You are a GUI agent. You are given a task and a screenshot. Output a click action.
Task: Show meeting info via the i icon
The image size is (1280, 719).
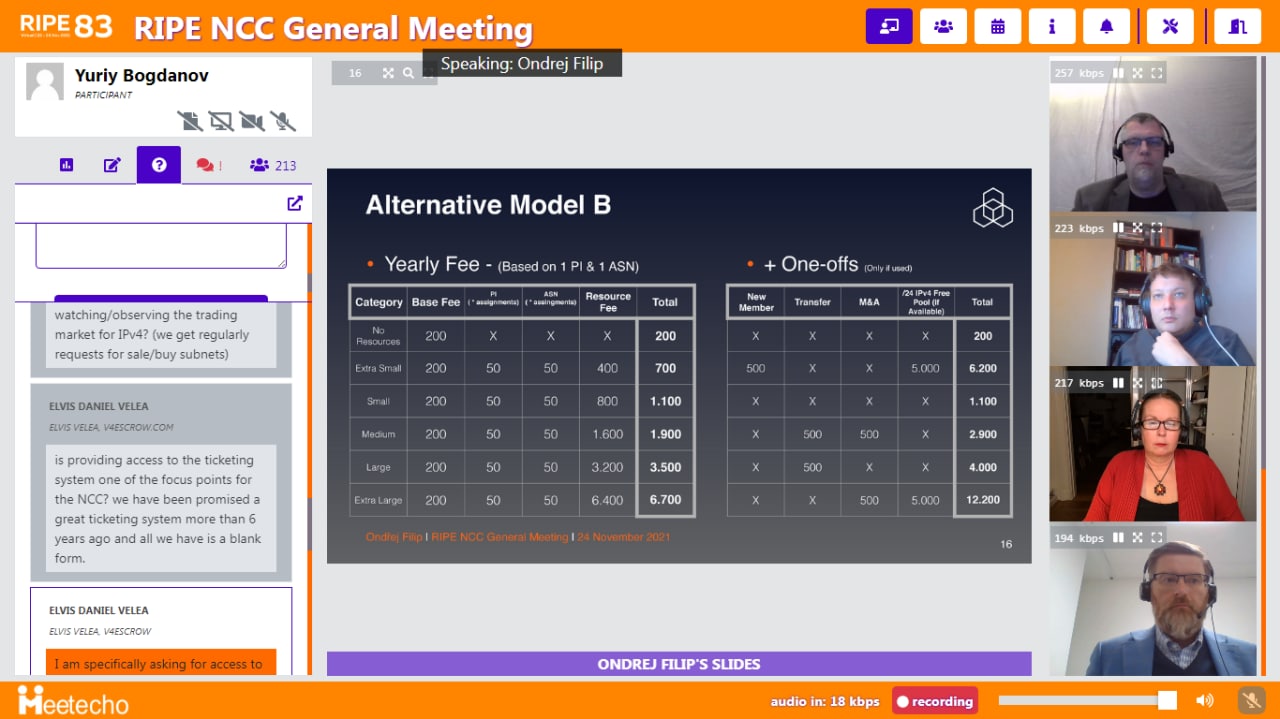coord(1051,27)
